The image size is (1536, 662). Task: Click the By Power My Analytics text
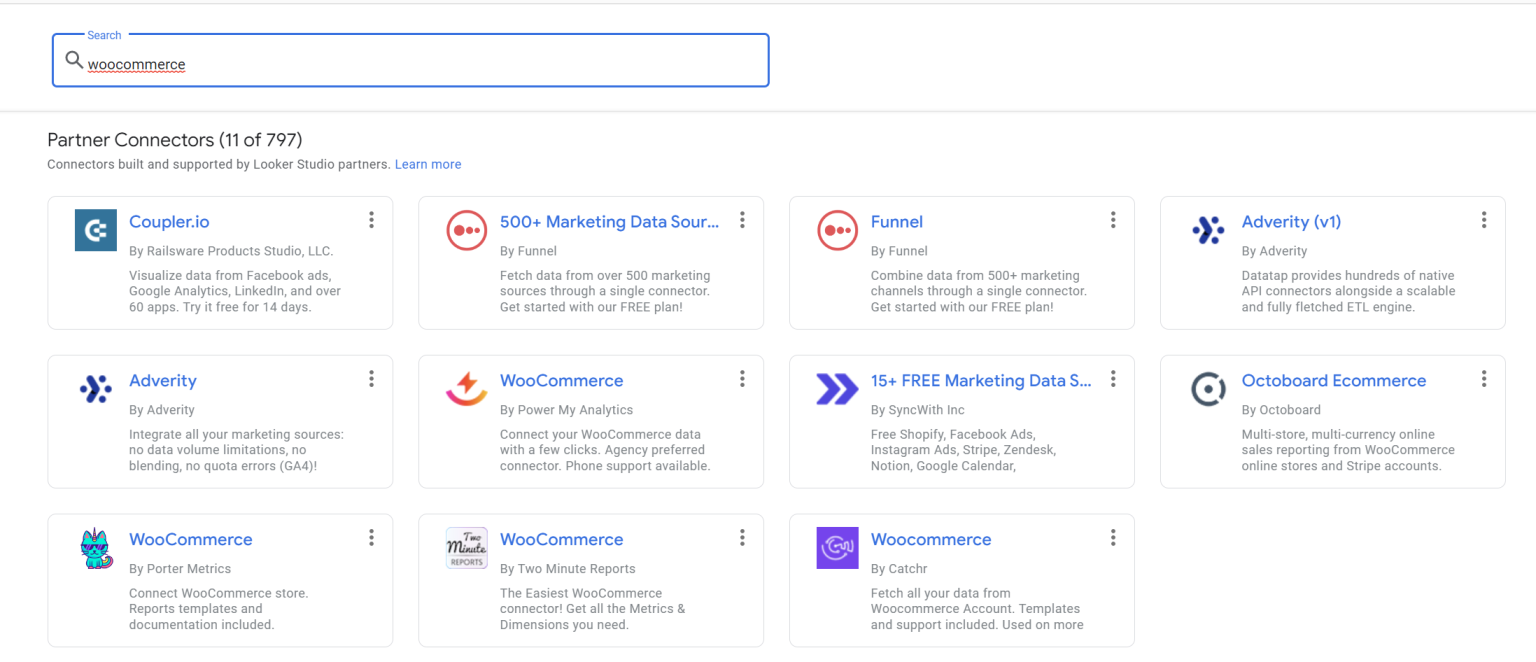(x=566, y=410)
